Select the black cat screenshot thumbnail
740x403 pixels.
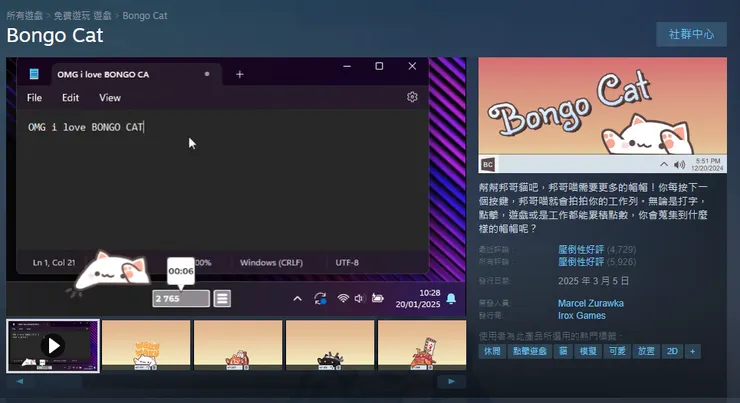[330, 345]
